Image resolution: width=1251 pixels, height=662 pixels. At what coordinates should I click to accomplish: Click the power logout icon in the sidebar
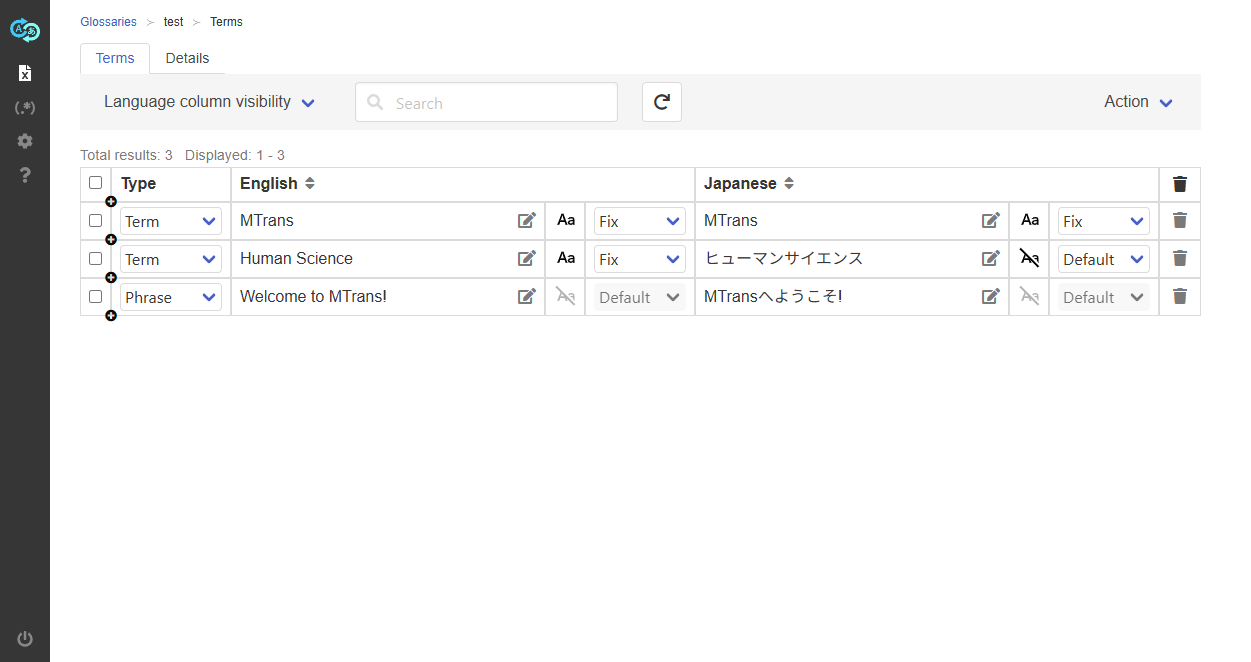[x=25, y=639]
